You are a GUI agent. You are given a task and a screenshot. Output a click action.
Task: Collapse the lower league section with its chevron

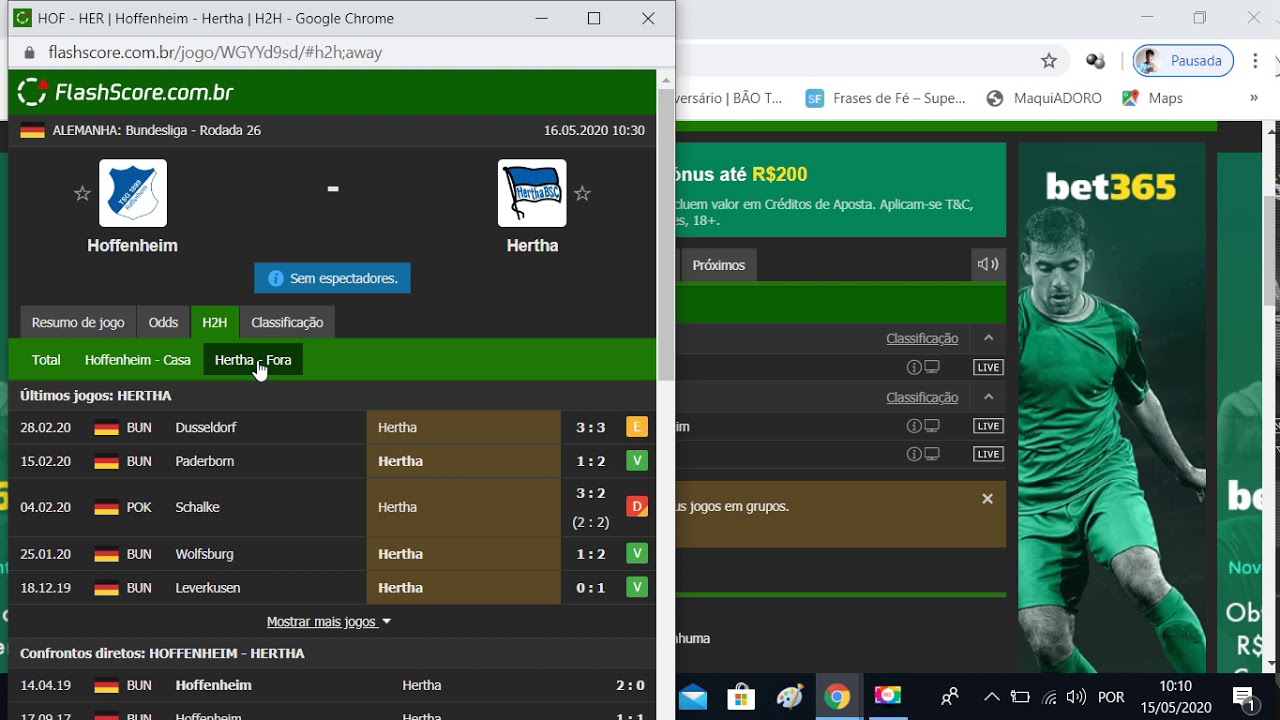click(x=988, y=397)
